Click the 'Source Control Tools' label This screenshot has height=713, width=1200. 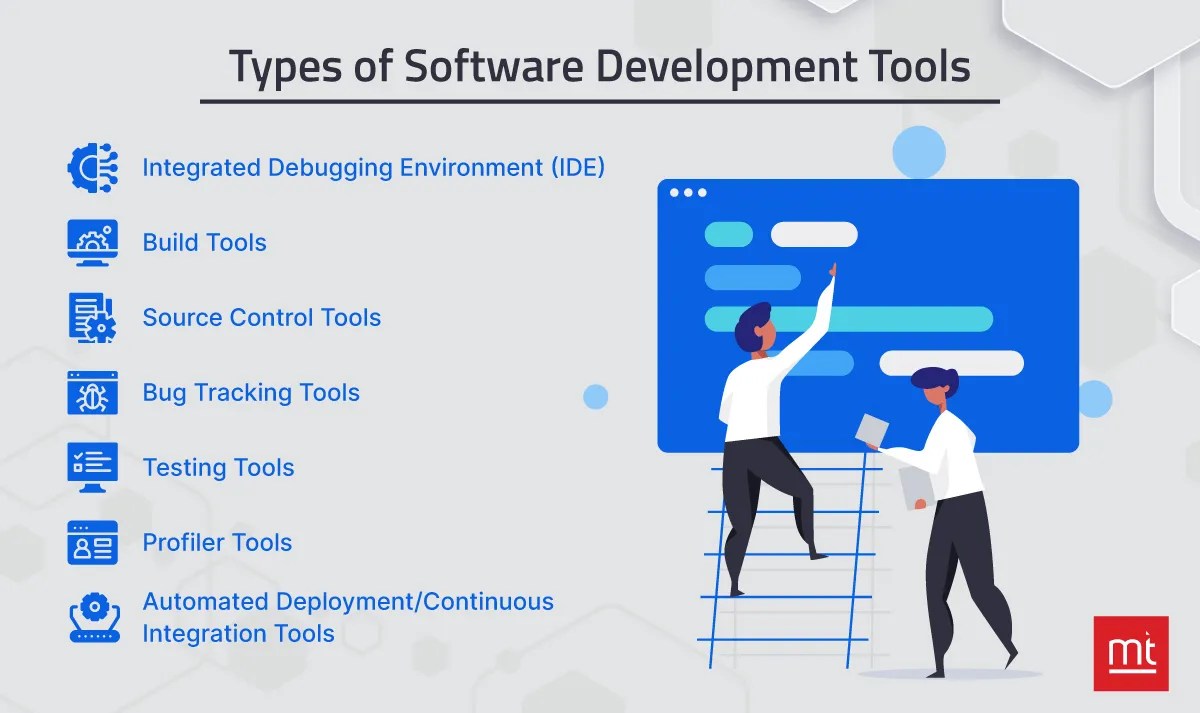point(262,317)
